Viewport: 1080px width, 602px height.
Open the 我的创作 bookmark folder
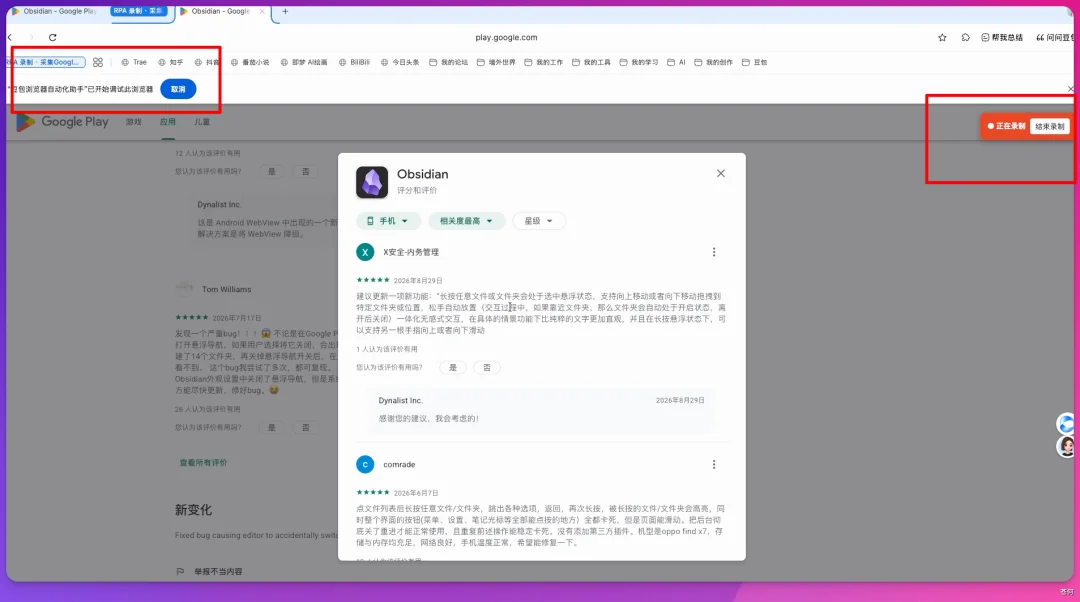point(714,62)
